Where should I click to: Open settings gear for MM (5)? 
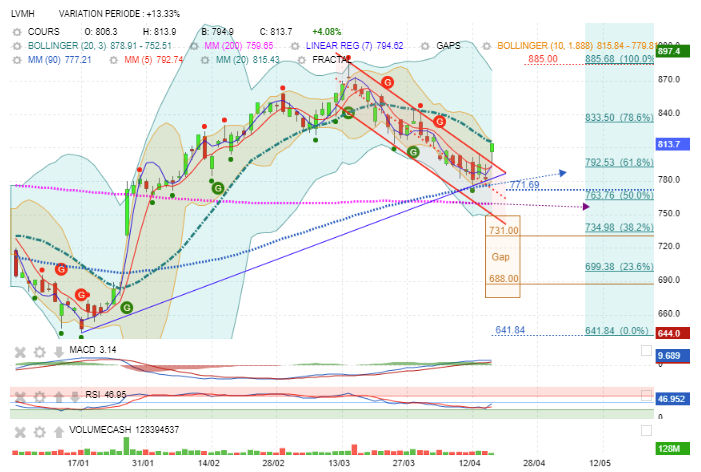(114, 59)
